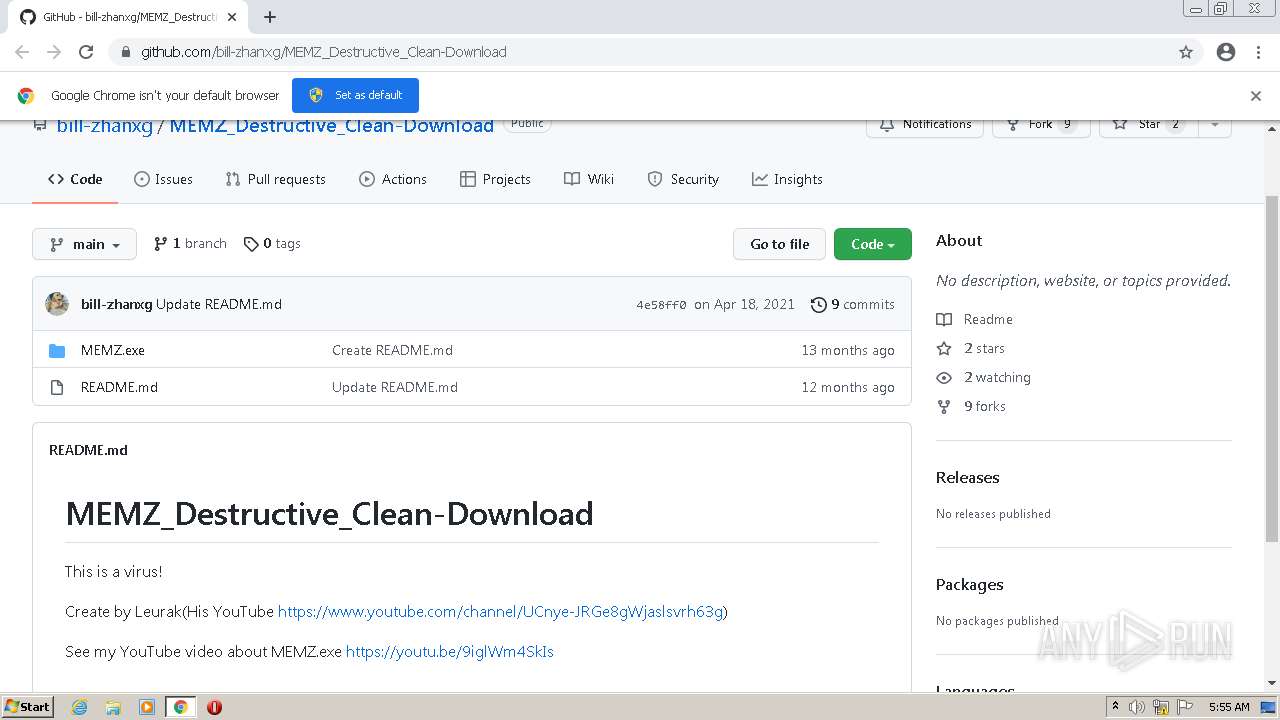The image size is (1280, 720).
Task: Click the volume icon in system tray
Action: (1137, 707)
